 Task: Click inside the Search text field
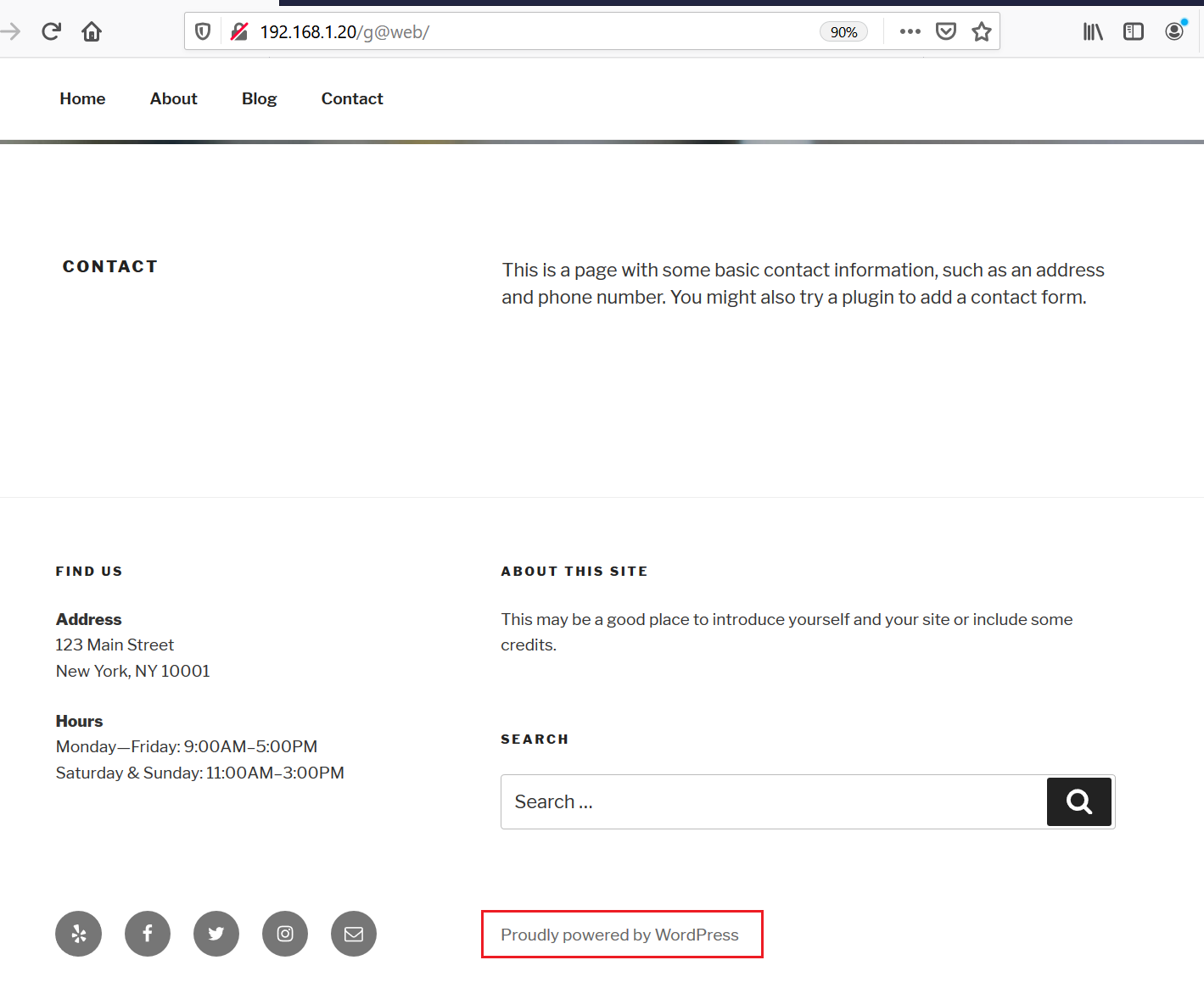[772, 801]
